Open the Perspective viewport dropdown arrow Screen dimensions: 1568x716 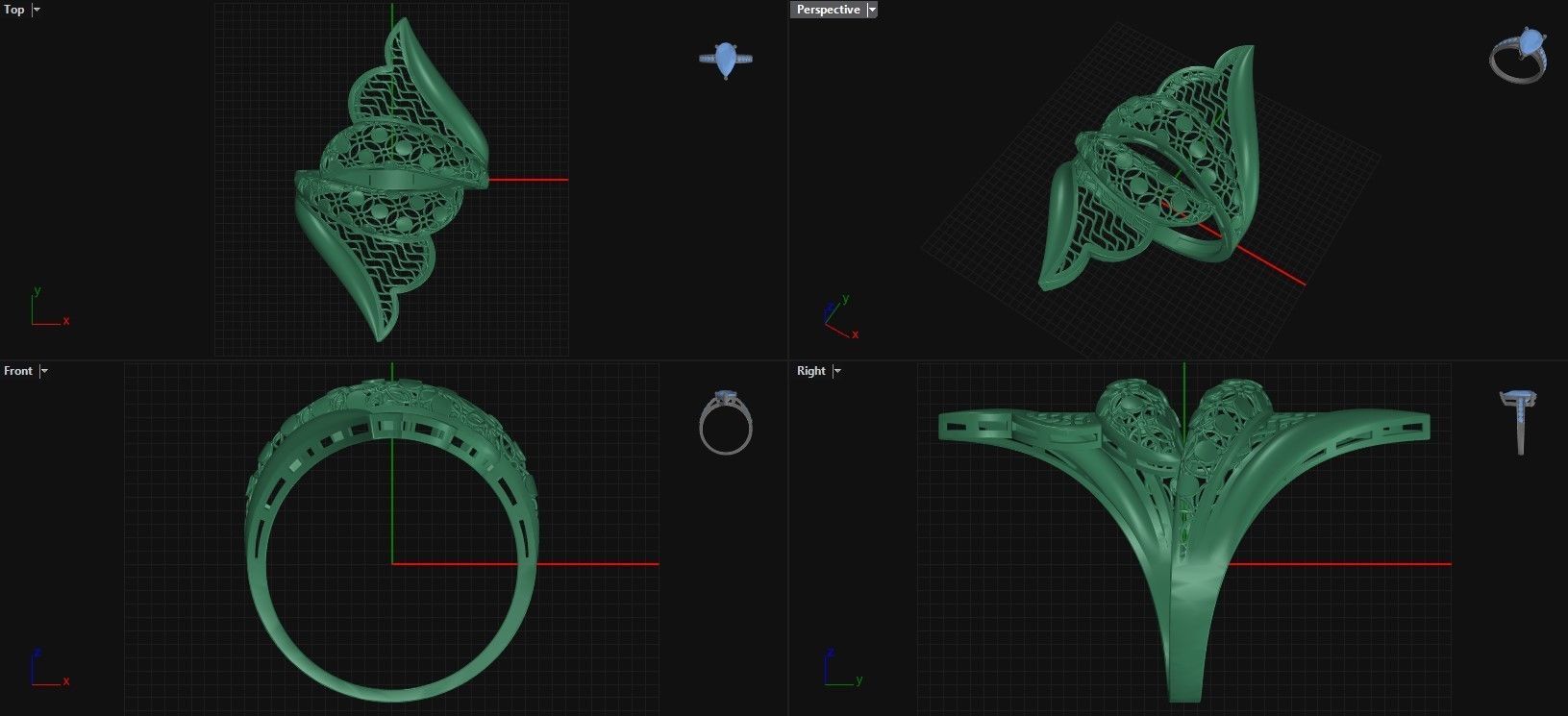pos(872,10)
